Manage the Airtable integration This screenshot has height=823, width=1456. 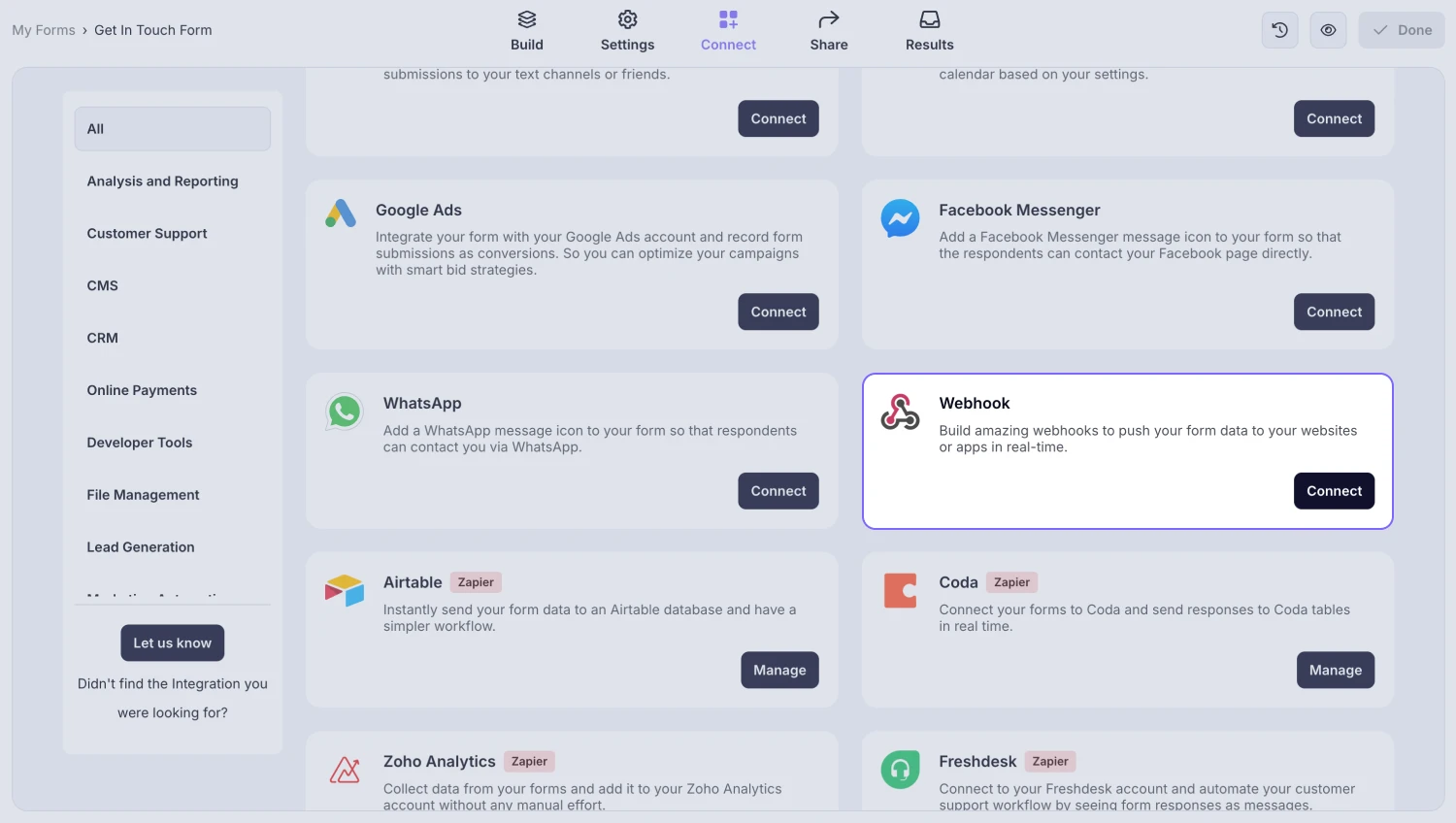click(x=779, y=671)
